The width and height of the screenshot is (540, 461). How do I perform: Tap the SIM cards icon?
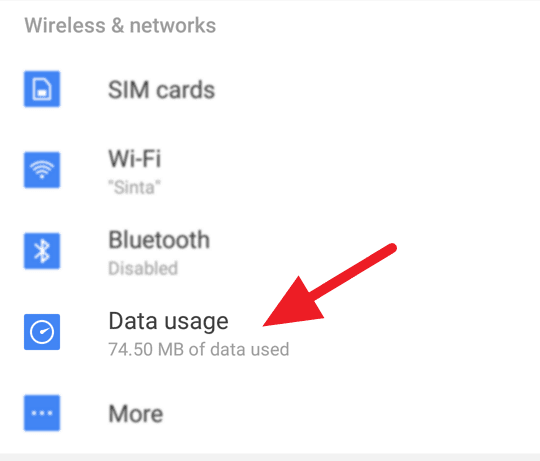pos(42,89)
